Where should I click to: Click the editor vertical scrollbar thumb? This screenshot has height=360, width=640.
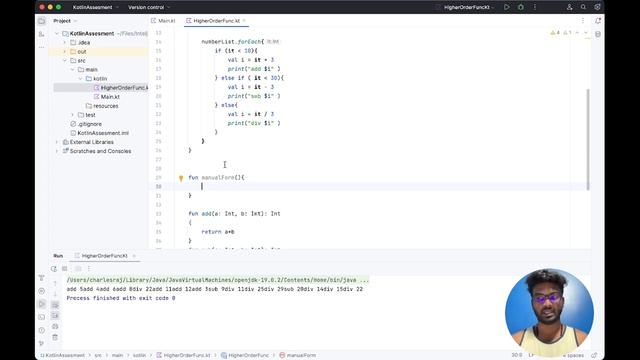pos(588,139)
